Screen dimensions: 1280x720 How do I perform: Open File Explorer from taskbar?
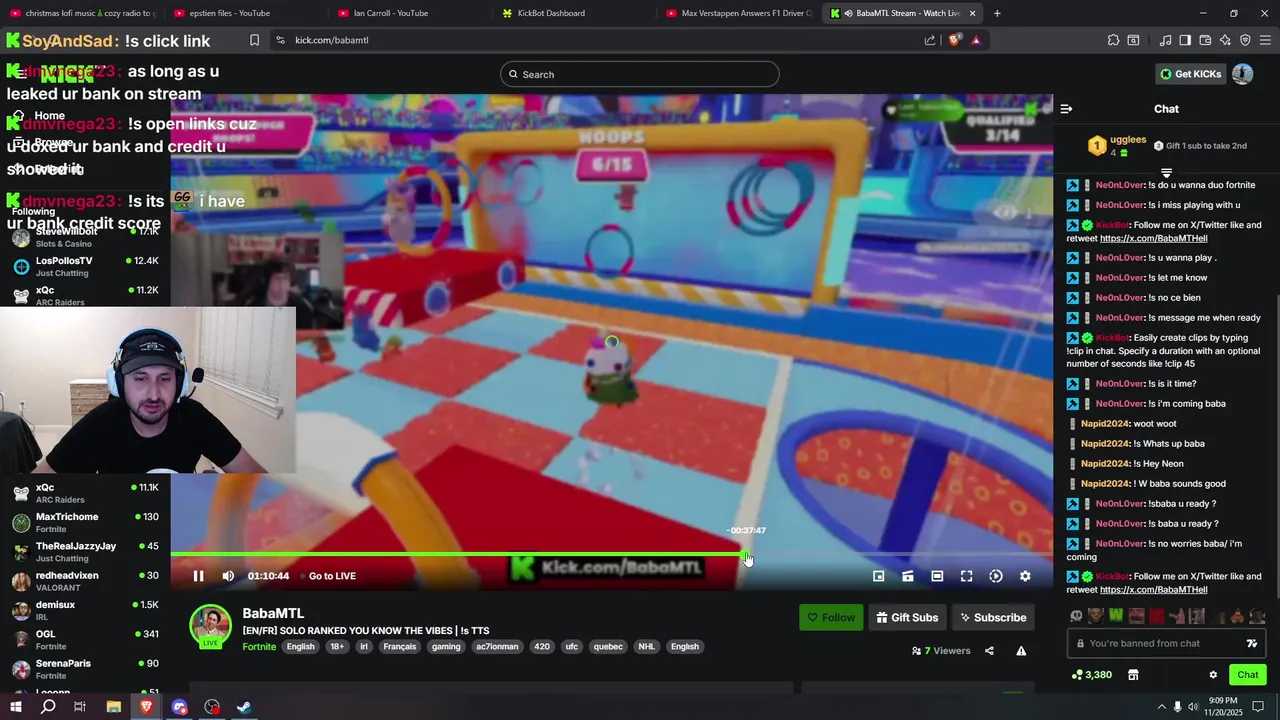(x=114, y=707)
